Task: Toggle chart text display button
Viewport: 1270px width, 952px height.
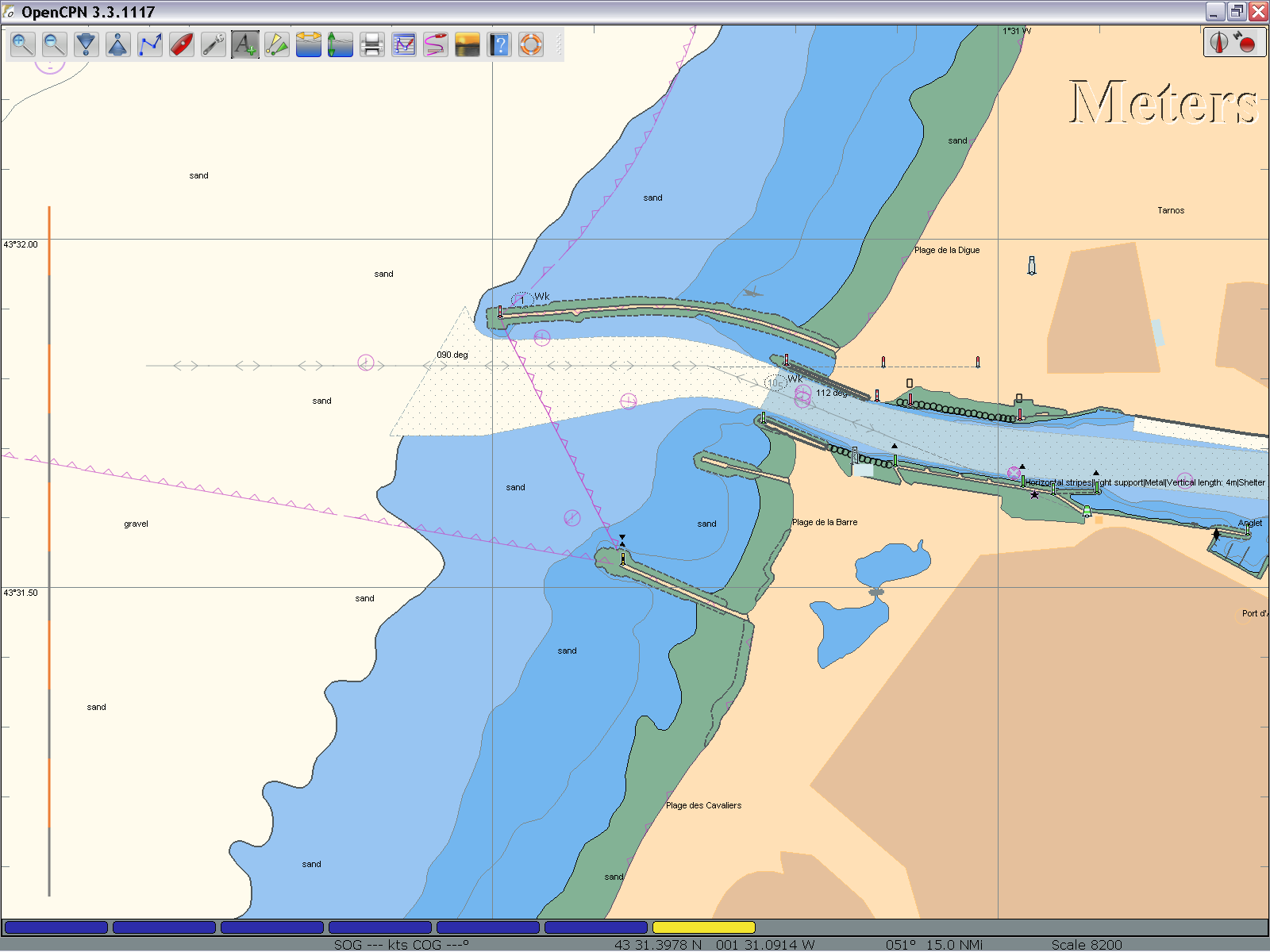Action: pos(244,44)
